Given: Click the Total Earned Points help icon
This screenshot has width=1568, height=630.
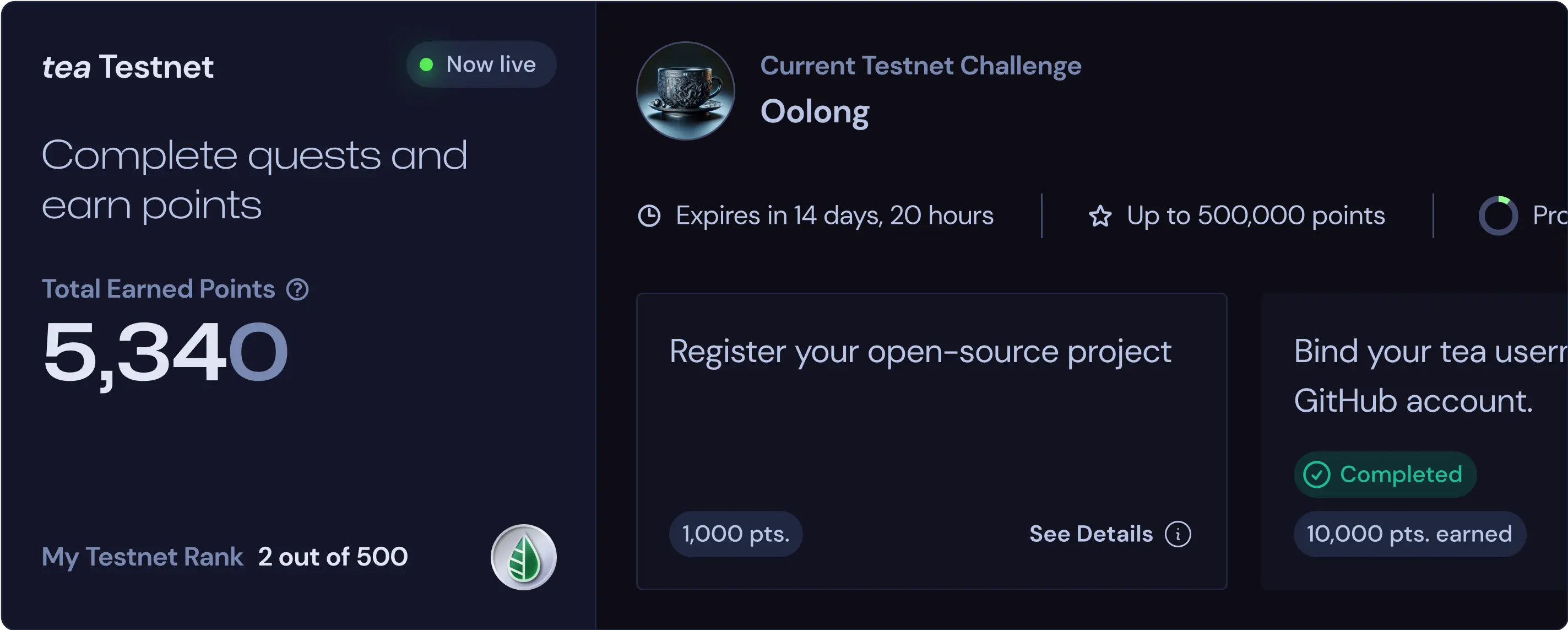Looking at the screenshot, I should pyautogui.click(x=297, y=289).
